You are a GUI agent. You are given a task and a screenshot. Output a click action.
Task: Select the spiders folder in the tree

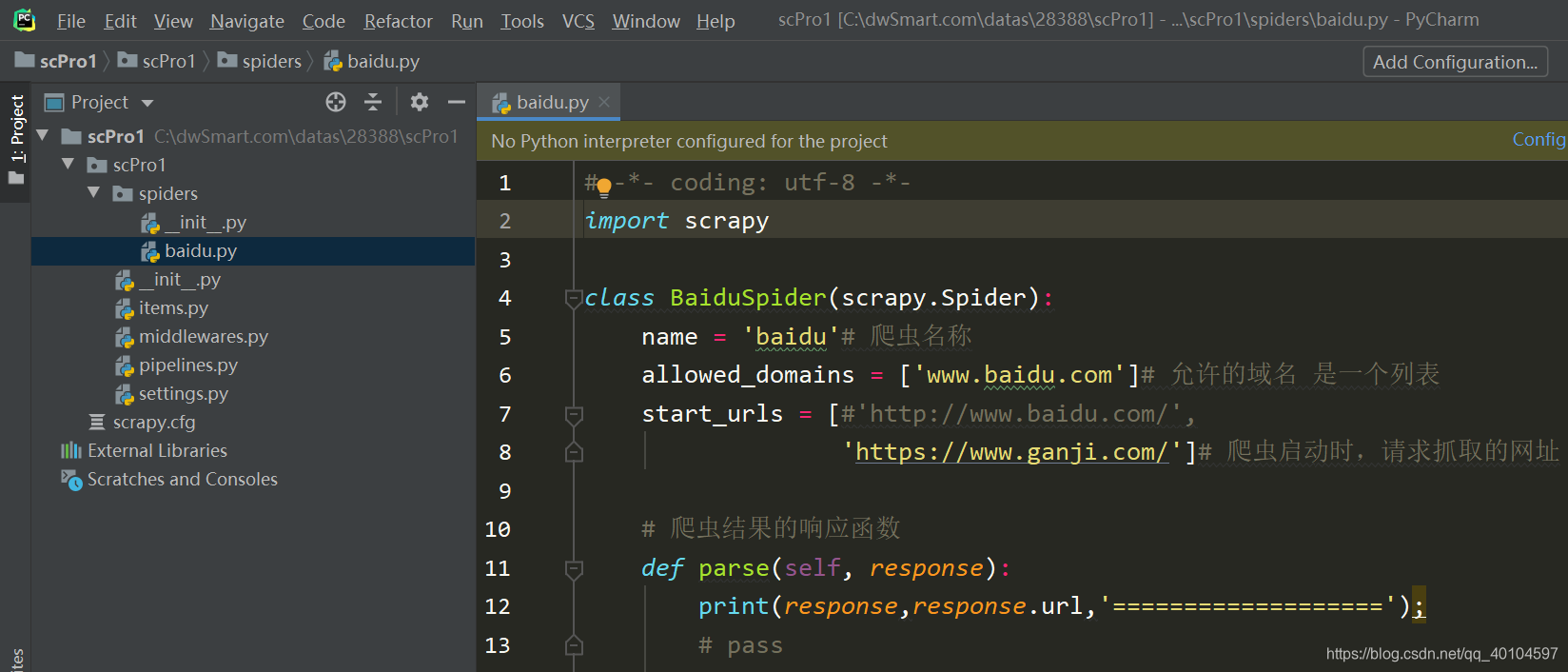pyautogui.click(x=167, y=193)
